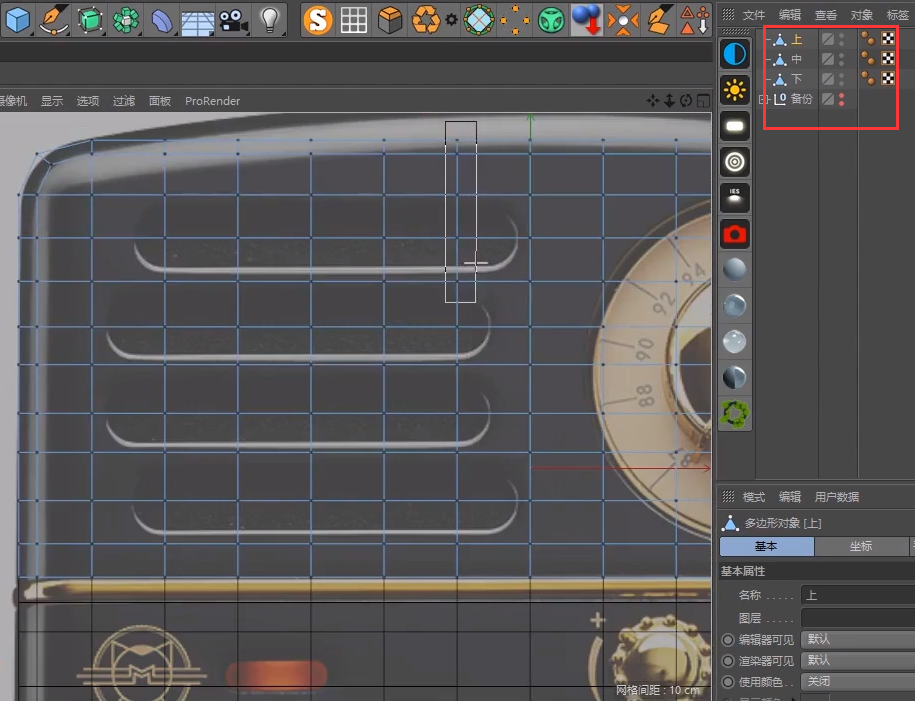Toggle visibility dots for 上 object

(x=842, y=40)
